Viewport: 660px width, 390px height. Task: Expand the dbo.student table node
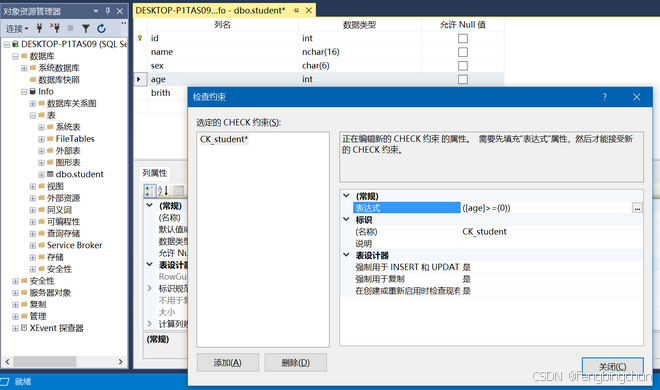pyautogui.click(x=41, y=174)
